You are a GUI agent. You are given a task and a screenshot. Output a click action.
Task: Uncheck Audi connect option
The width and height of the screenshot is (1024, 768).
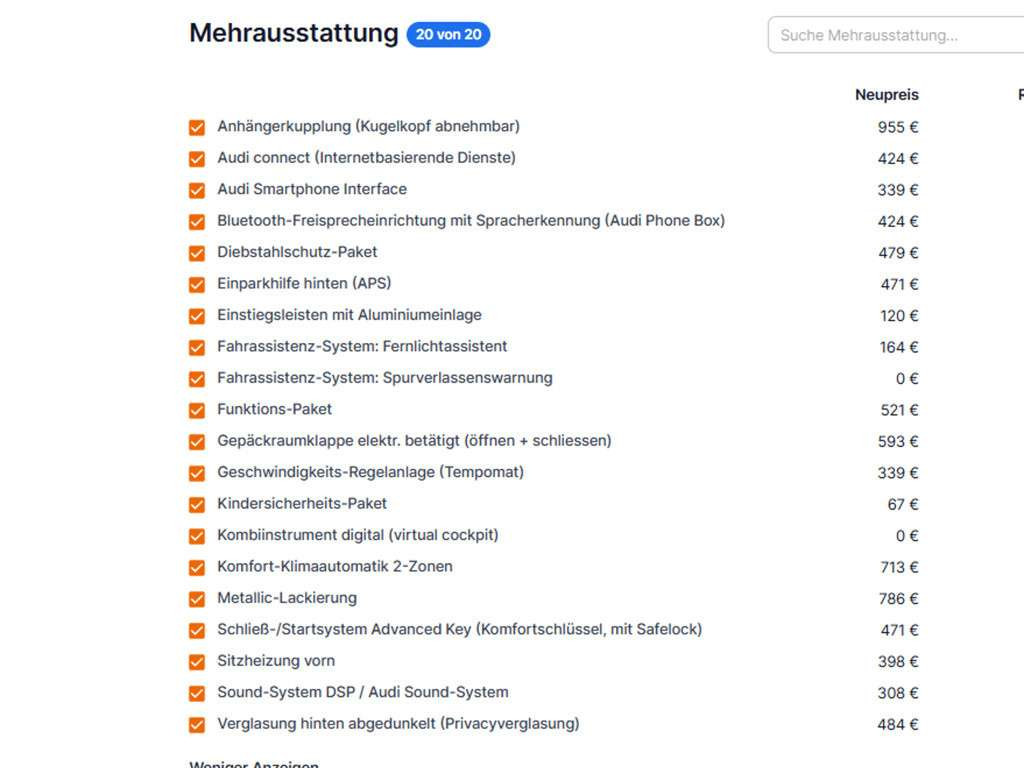[x=197, y=159]
